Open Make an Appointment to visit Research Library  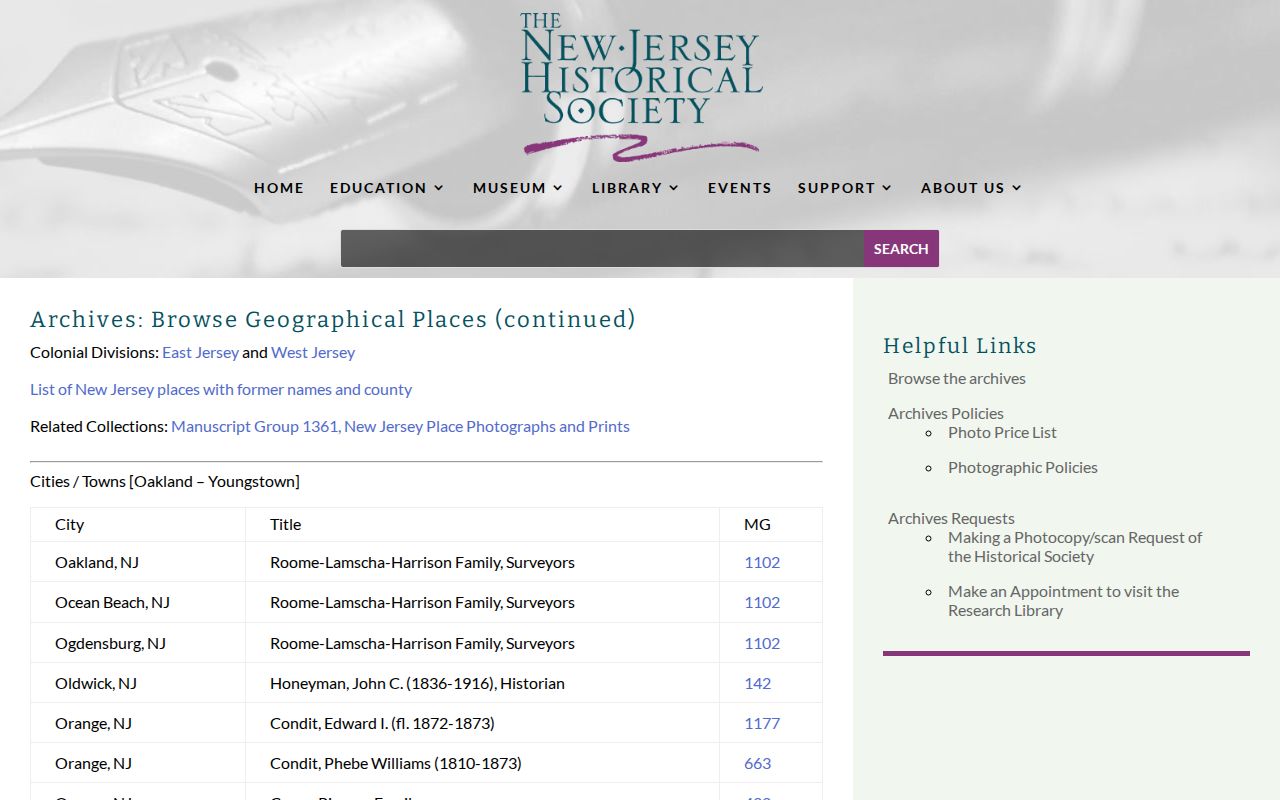(x=1063, y=601)
